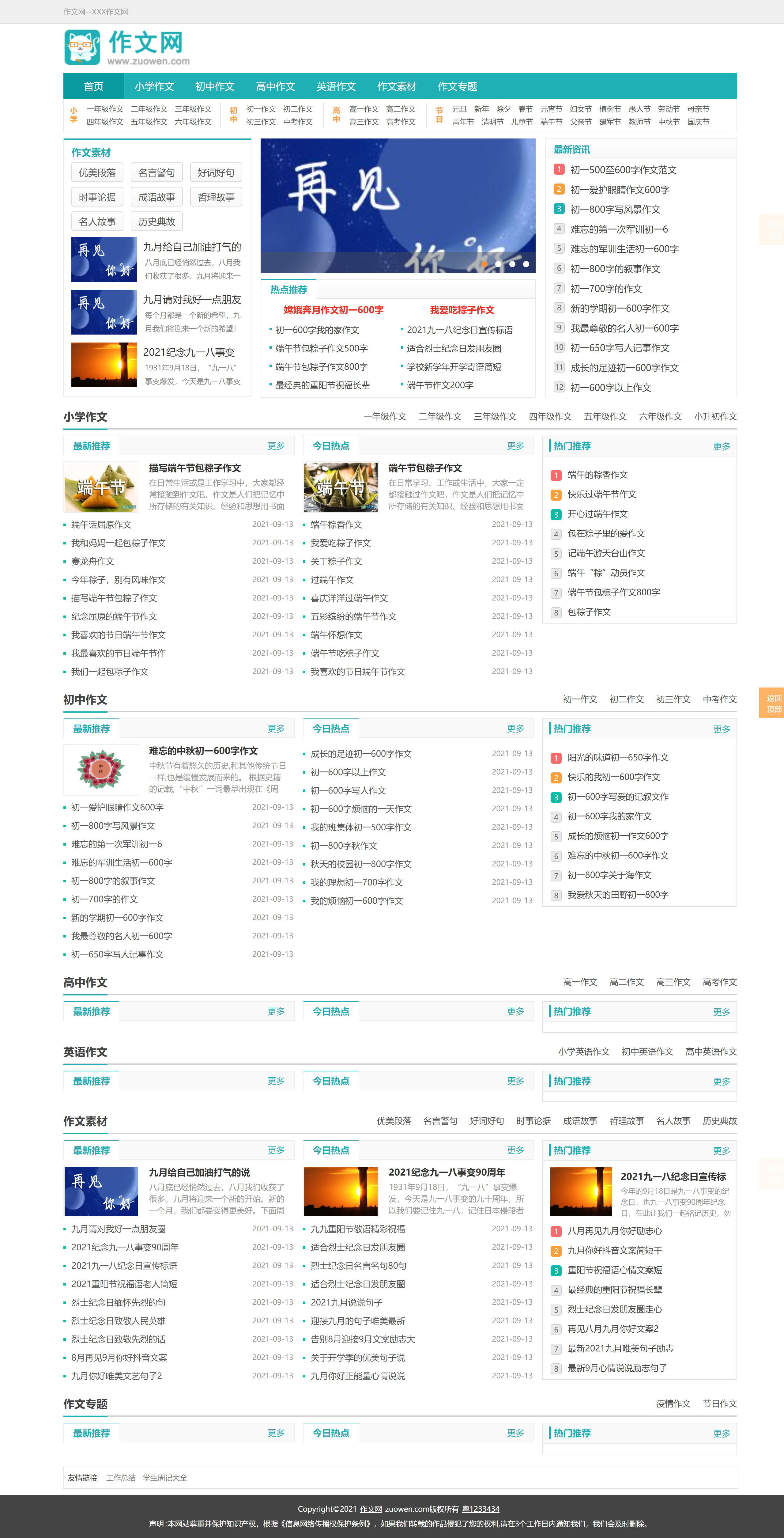Click the 优美段落 tag button
Image resolution: width=784 pixels, height=1538 pixels.
pos(97,172)
